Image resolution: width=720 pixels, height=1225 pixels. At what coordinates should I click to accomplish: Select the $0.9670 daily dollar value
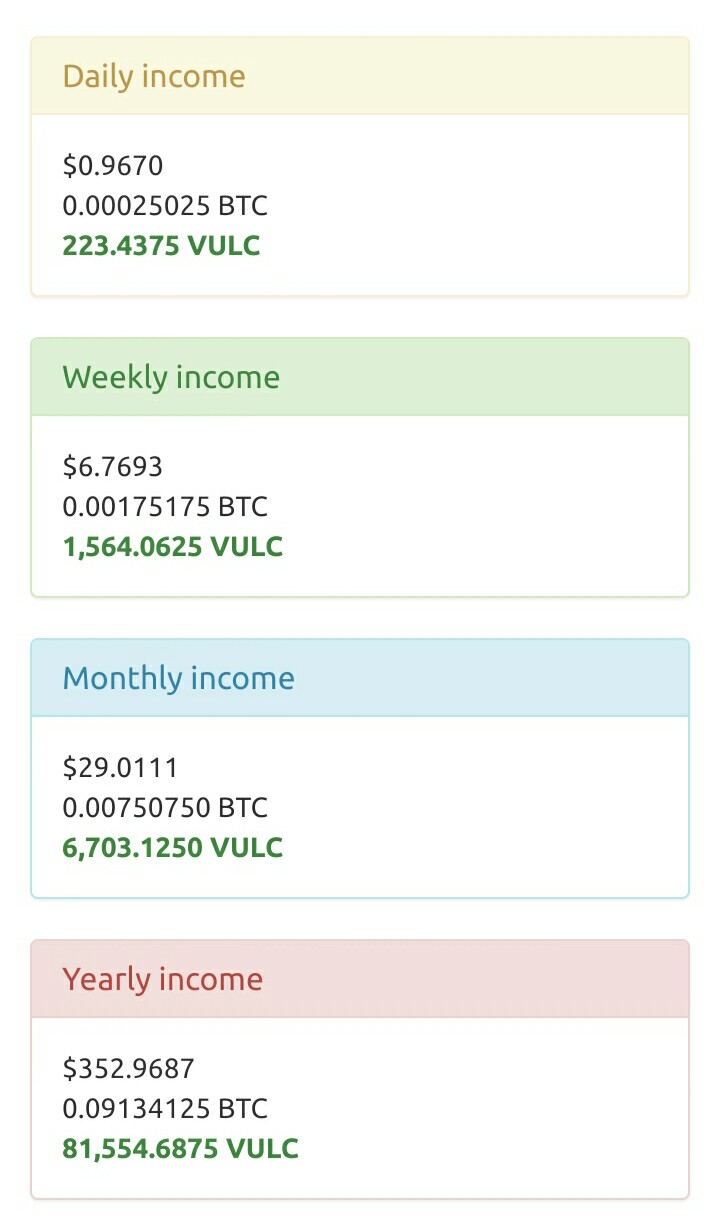coord(113,166)
